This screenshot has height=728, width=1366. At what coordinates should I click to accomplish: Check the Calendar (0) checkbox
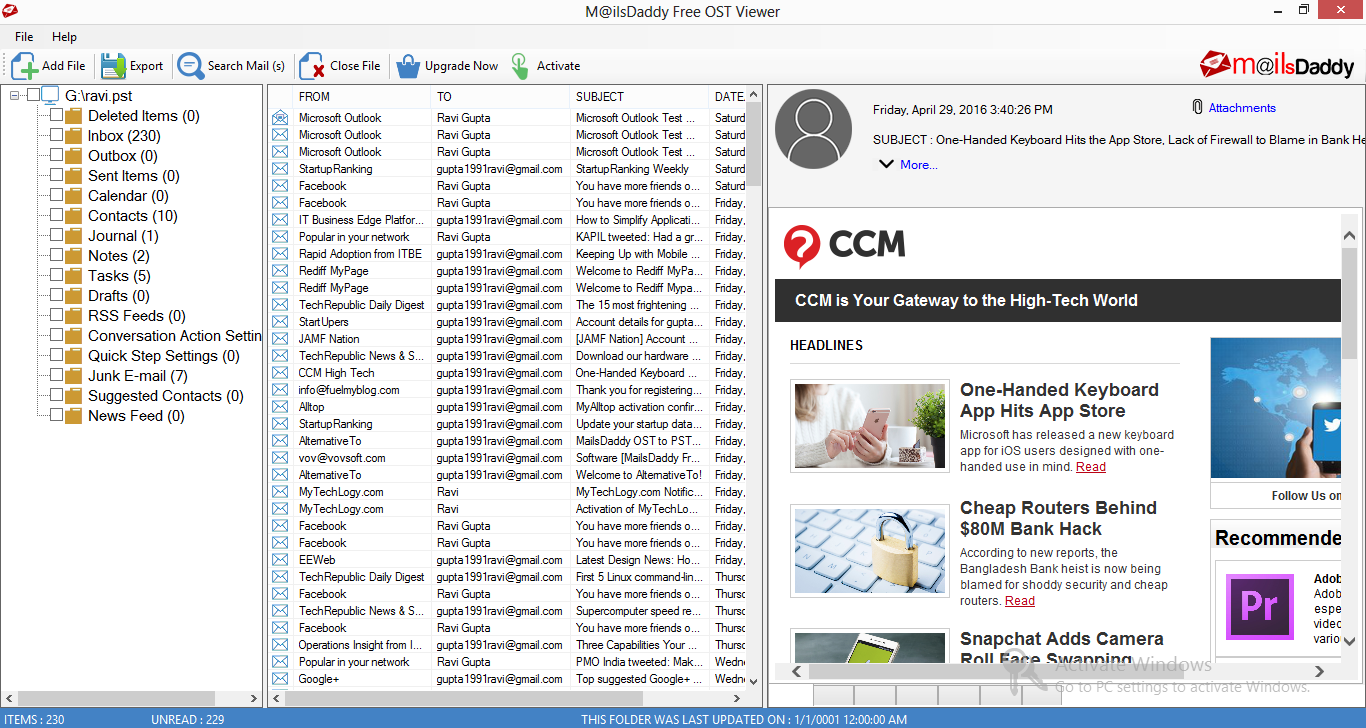click(56, 196)
